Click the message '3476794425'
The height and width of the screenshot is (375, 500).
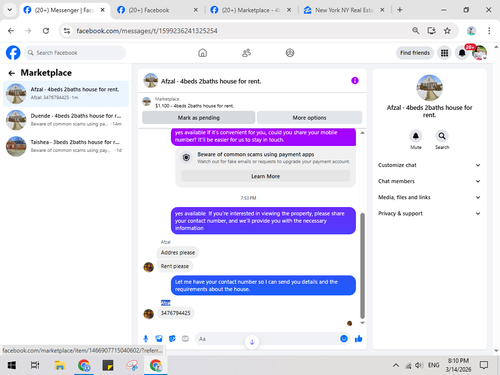tap(176, 313)
